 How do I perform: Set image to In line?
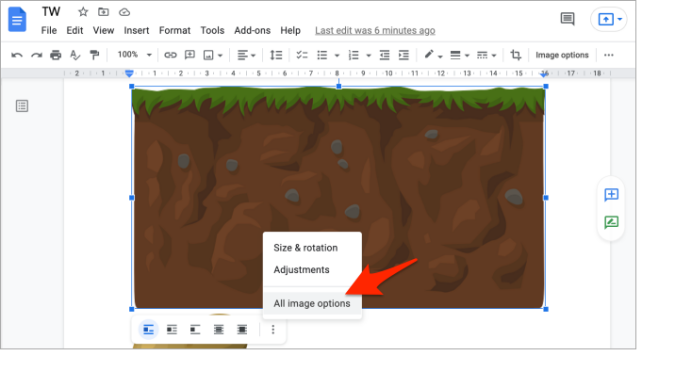point(149,330)
